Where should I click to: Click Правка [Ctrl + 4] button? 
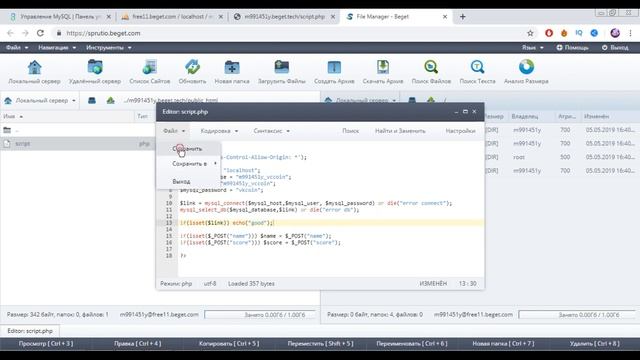coord(138,344)
